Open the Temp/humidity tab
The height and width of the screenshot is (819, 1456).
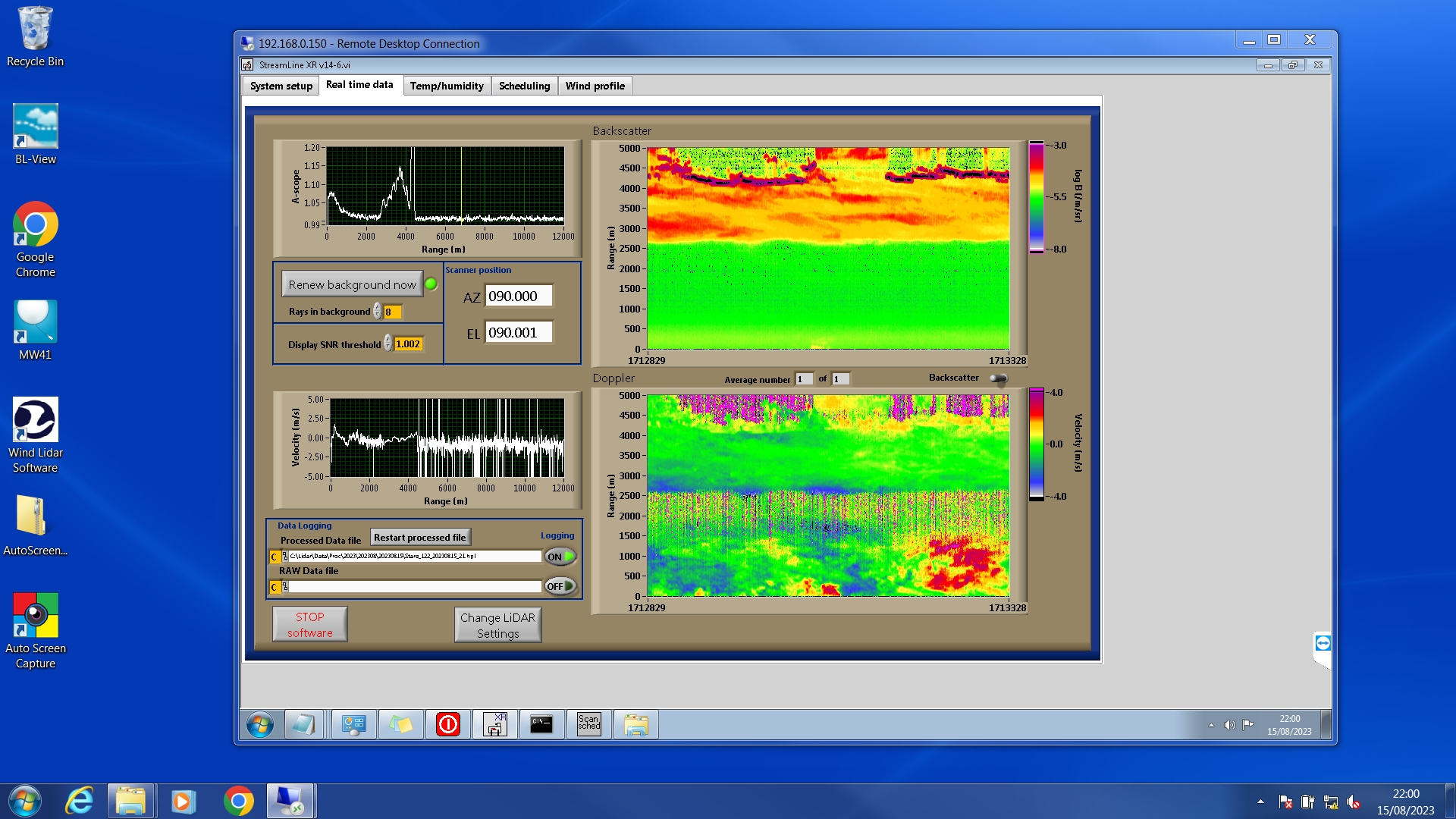(446, 86)
